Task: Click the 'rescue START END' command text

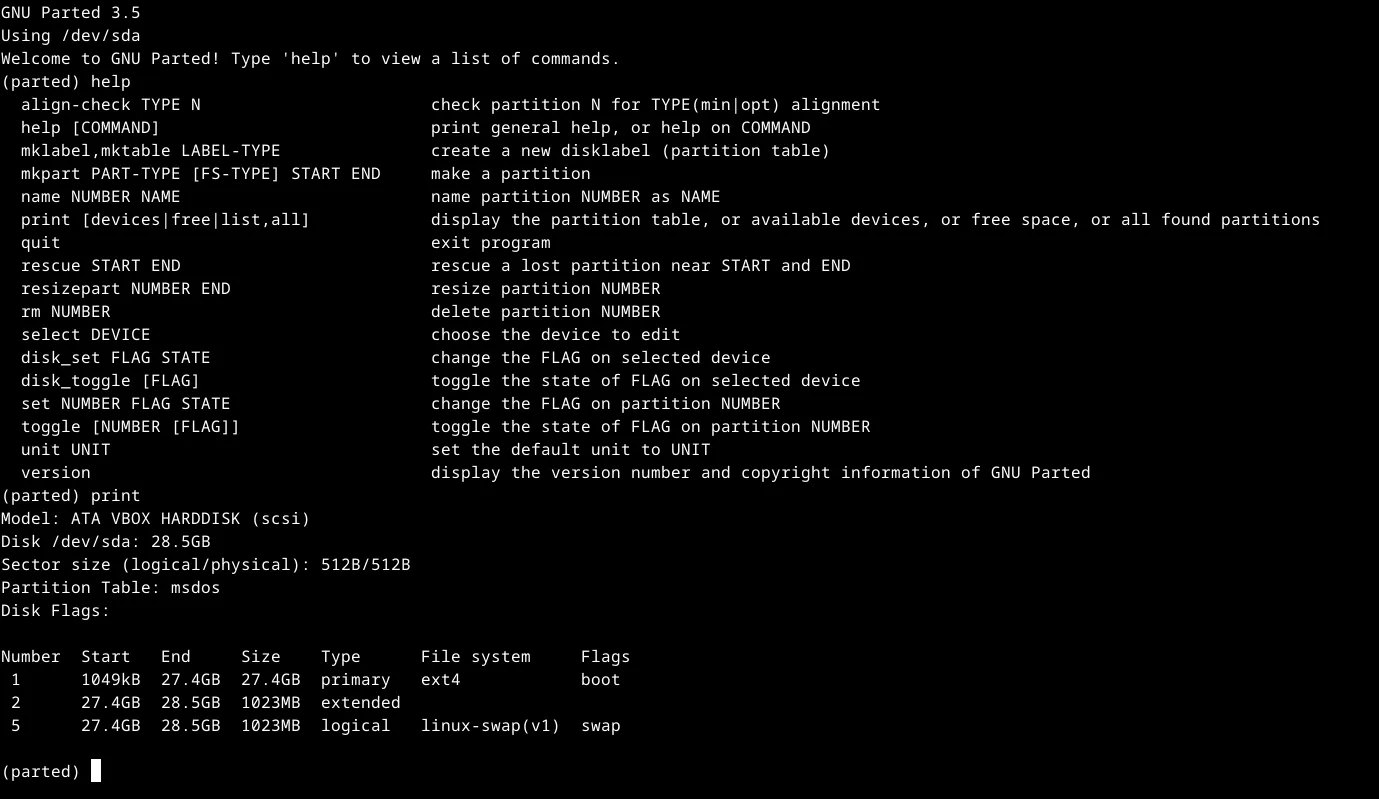Action: click(x=100, y=266)
